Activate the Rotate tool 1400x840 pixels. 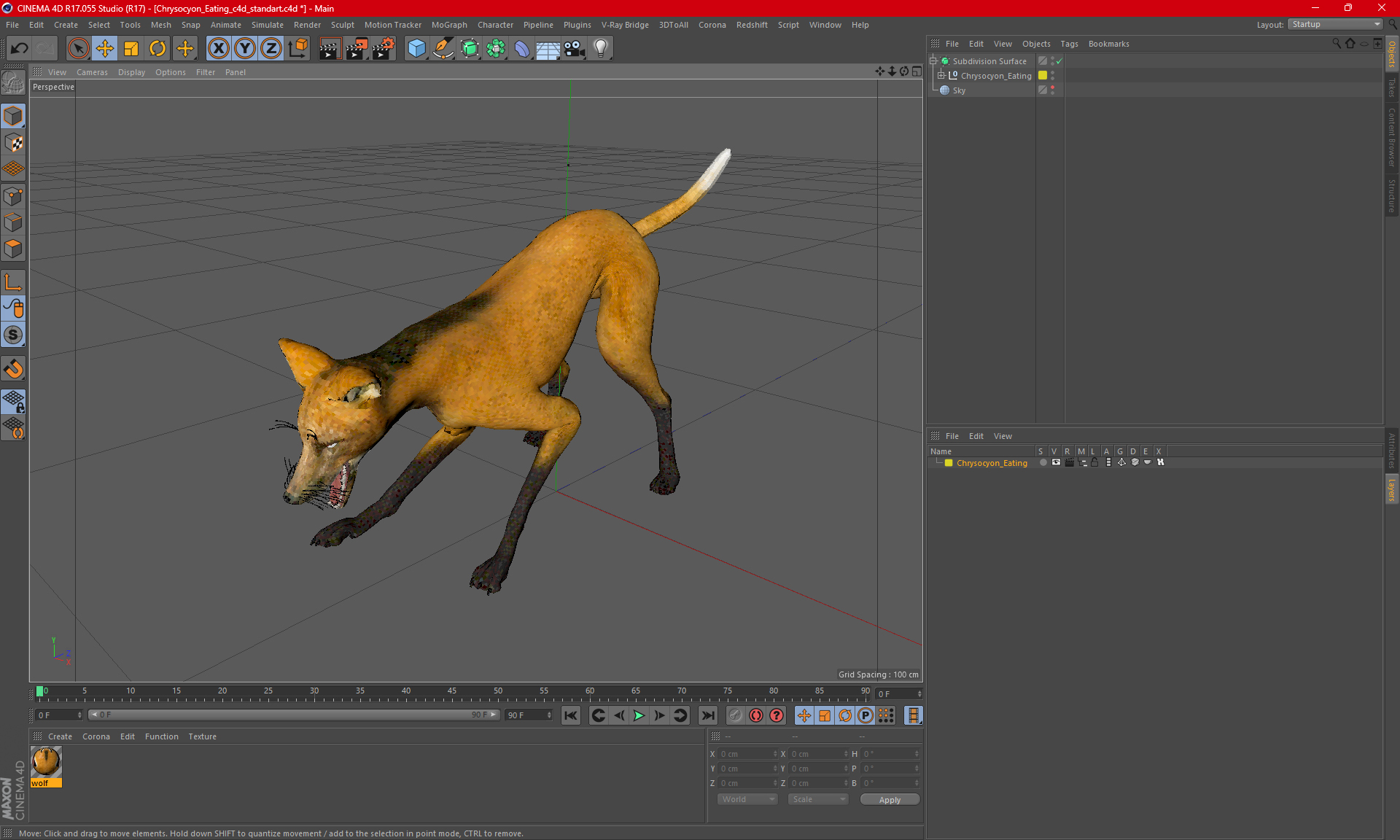pyautogui.click(x=157, y=48)
